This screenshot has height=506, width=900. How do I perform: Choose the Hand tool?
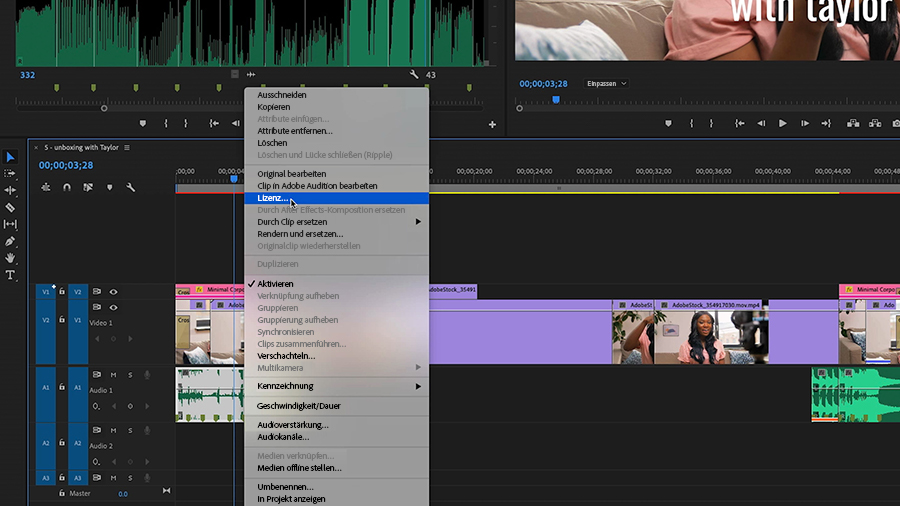[10, 258]
